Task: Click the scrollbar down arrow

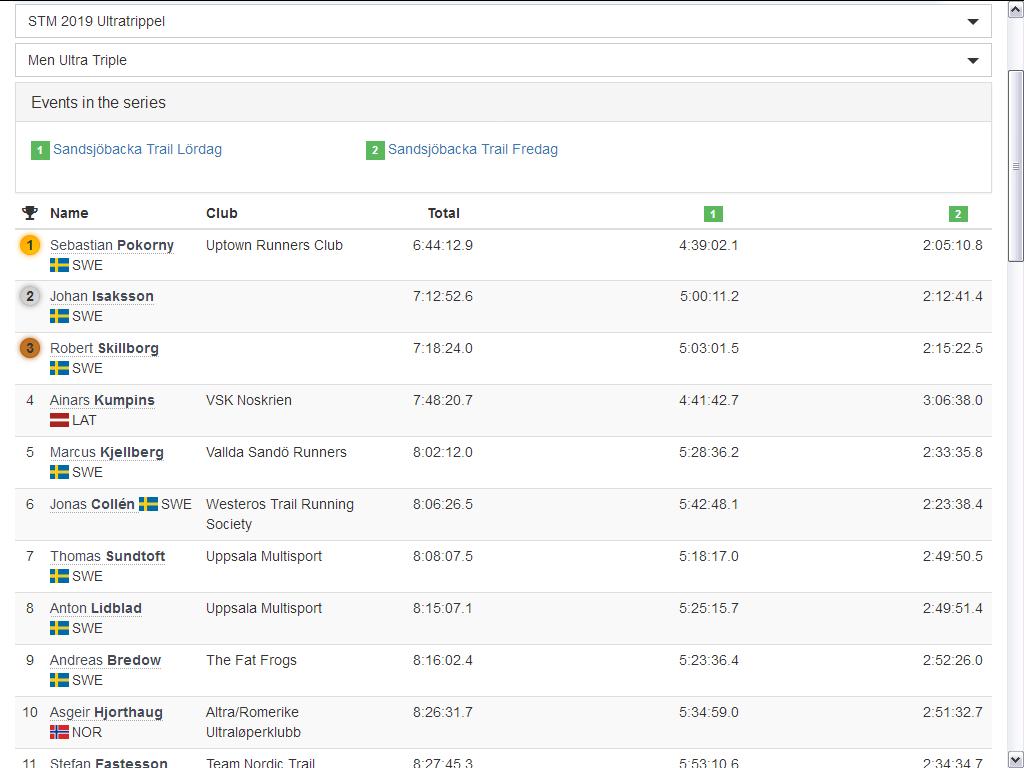Action: pos(1016,759)
